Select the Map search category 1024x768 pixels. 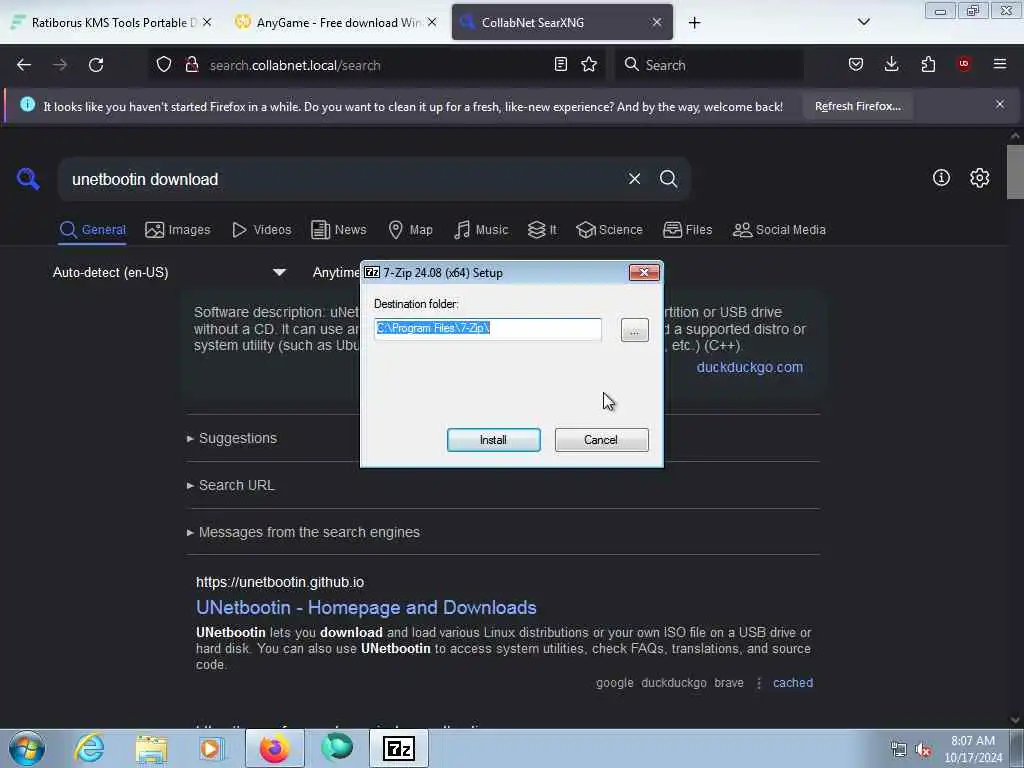(x=411, y=230)
